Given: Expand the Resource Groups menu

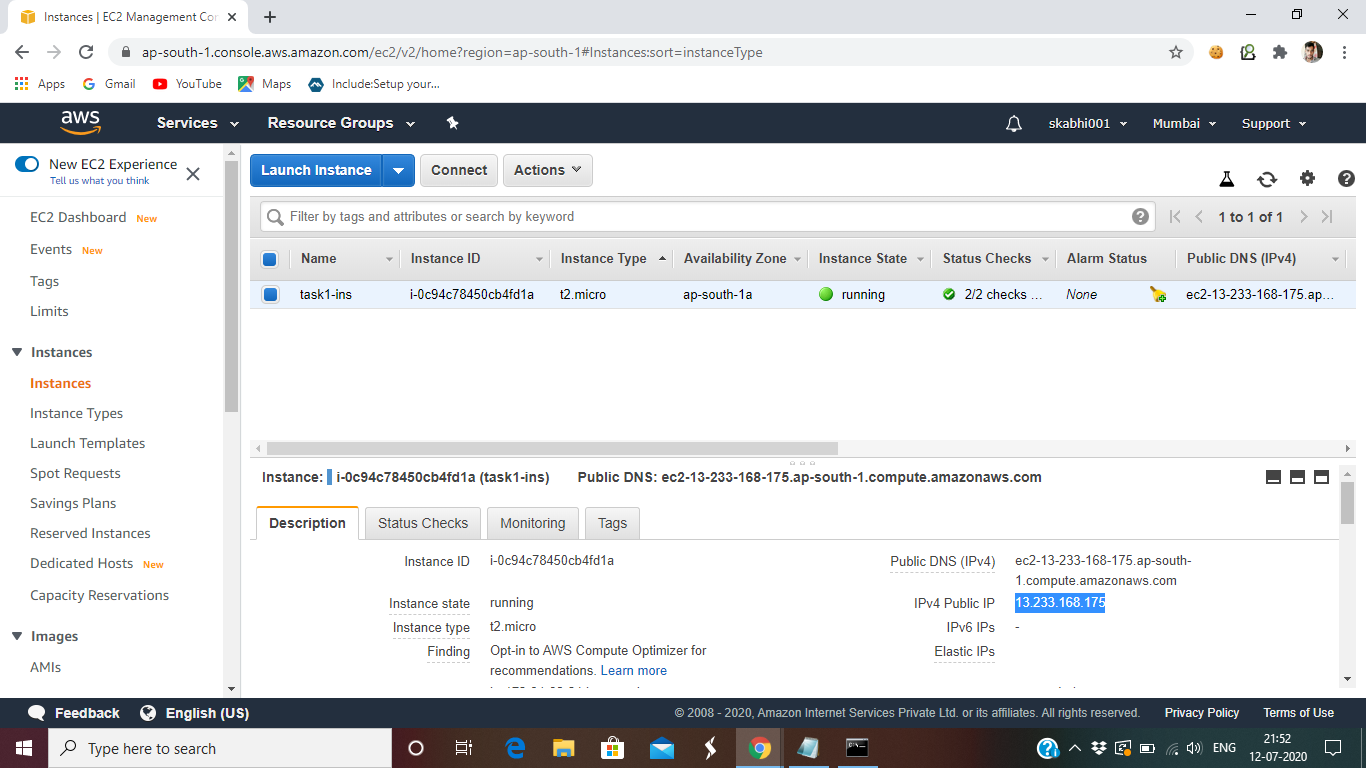Looking at the screenshot, I should (x=343, y=123).
